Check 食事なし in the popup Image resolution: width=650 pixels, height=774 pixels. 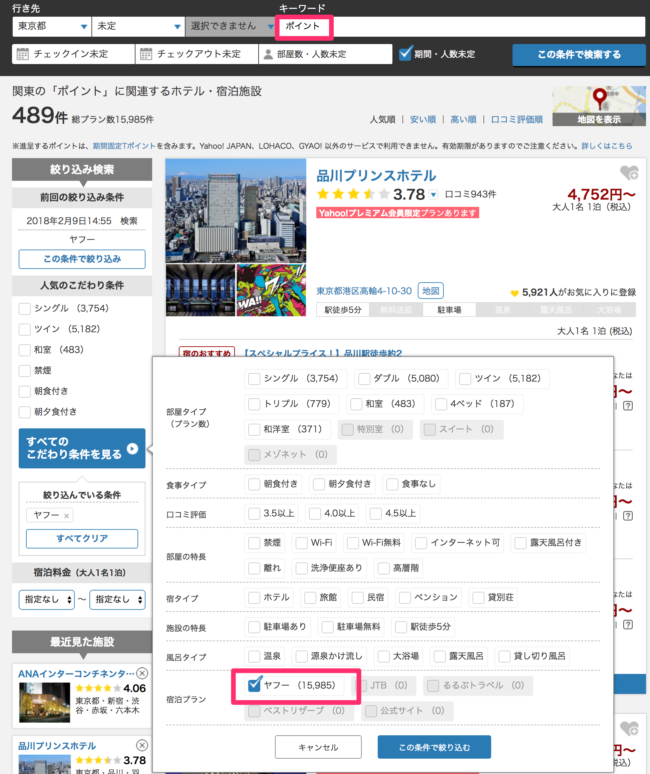click(392, 484)
